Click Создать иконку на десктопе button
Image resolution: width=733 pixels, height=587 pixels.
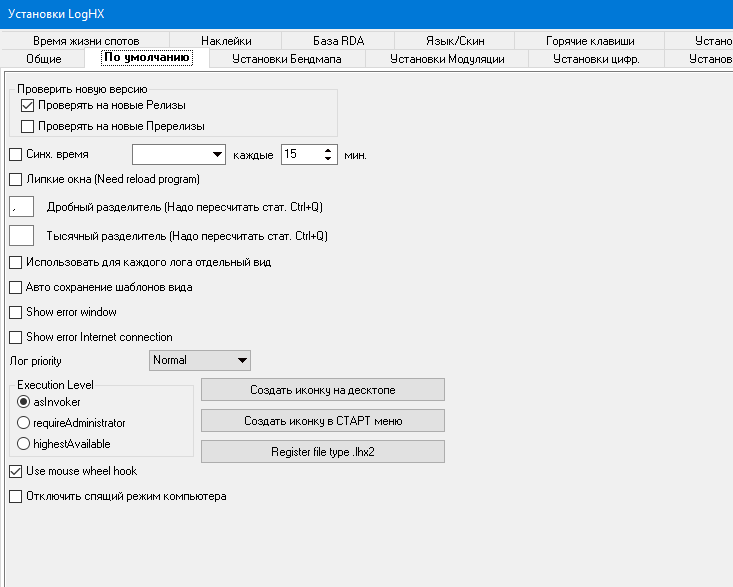click(323, 389)
